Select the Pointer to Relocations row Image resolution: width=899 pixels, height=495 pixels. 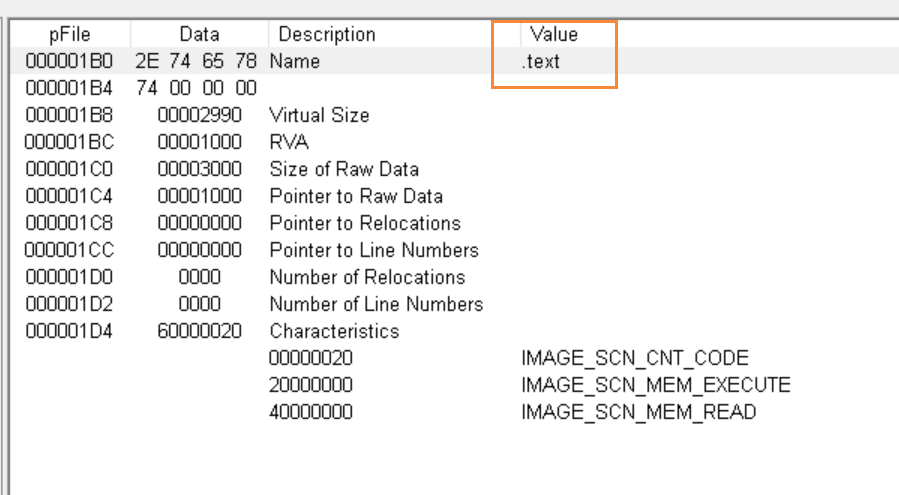(365, 223)
